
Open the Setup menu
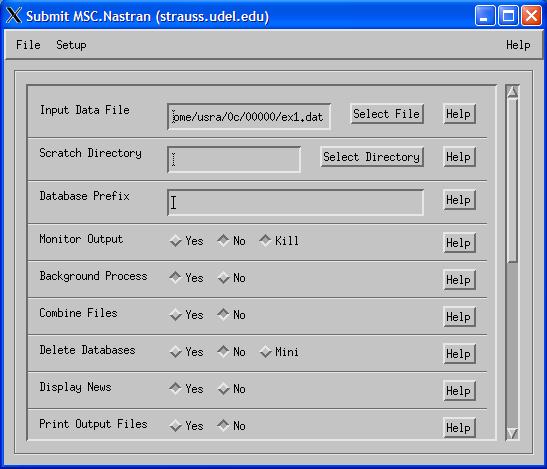71,45
